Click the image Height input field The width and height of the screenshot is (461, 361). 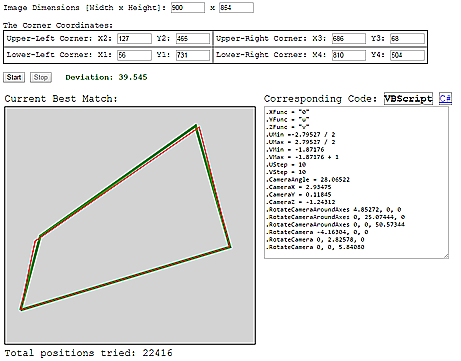[236, 8]
